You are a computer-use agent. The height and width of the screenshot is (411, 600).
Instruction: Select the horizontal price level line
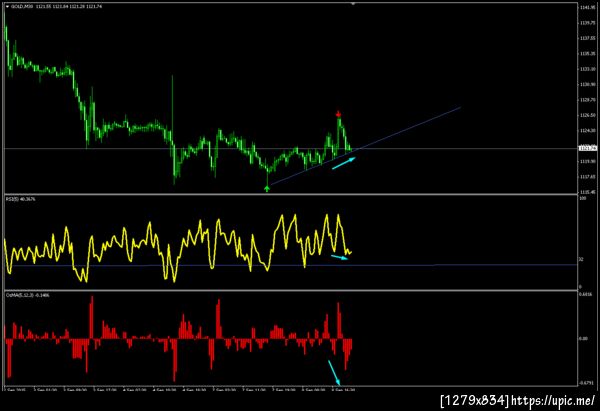click(291, 148)
